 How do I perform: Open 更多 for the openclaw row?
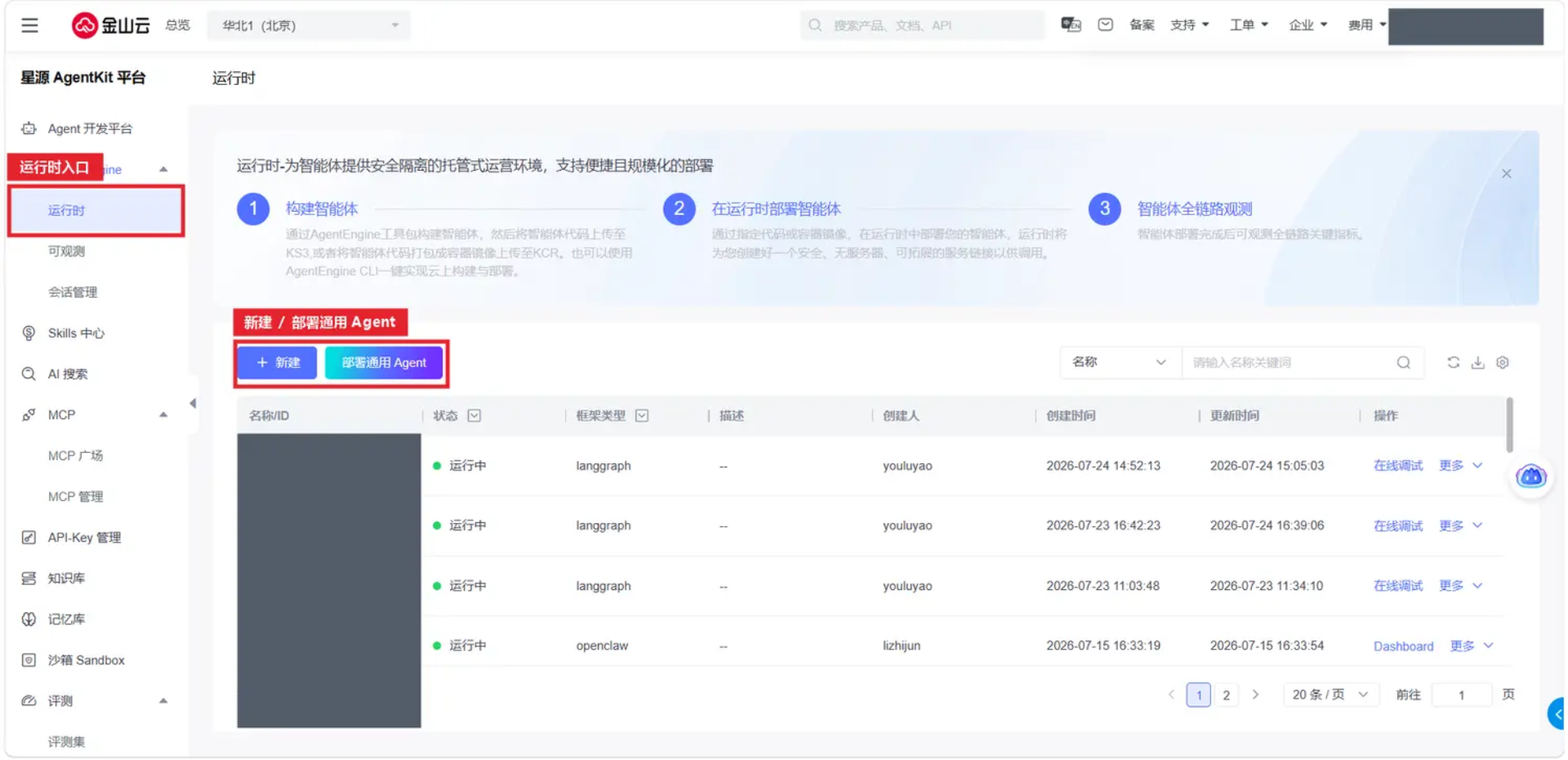(x=1472, y=646)
